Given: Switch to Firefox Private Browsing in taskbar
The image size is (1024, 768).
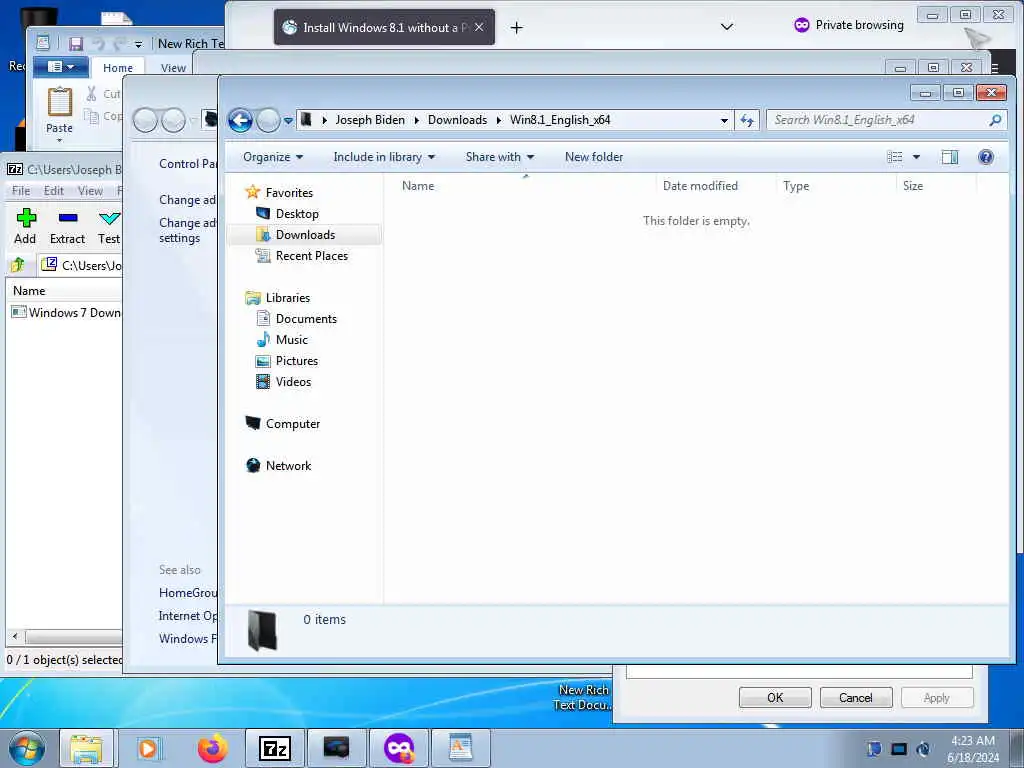Looking at the screenshot, I should 399,748.
